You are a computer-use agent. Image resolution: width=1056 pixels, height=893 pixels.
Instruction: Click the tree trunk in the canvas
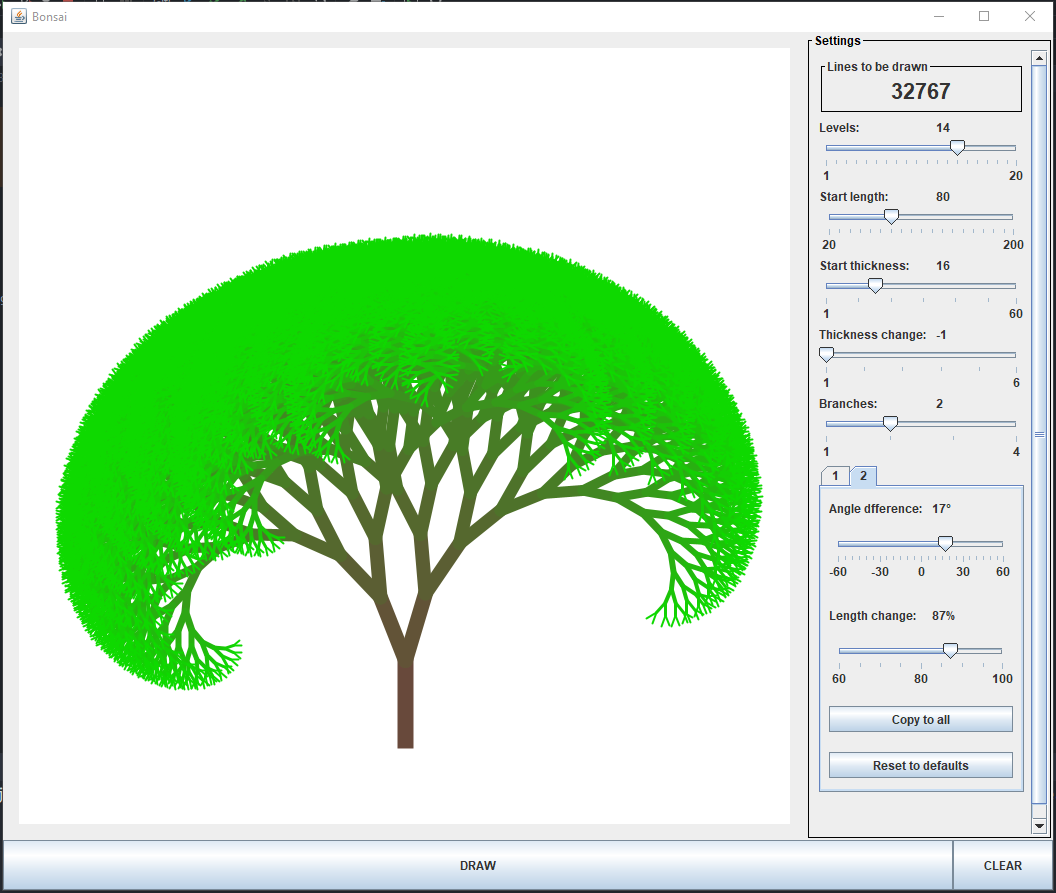[x=405, y=704]
